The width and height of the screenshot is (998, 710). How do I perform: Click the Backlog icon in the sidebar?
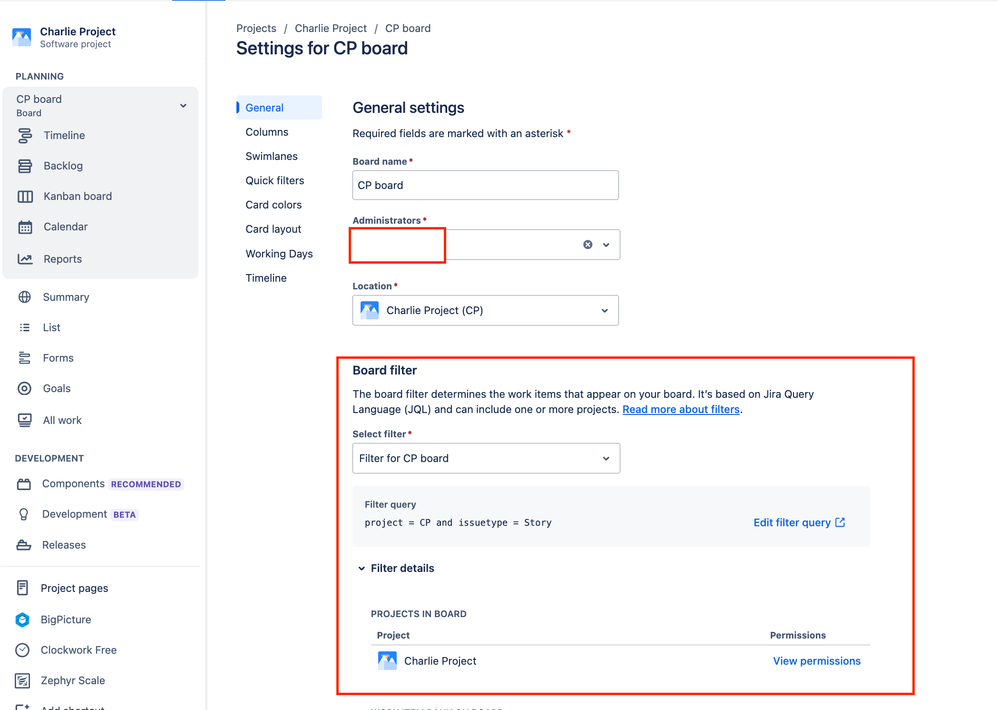tap(25, 166)
